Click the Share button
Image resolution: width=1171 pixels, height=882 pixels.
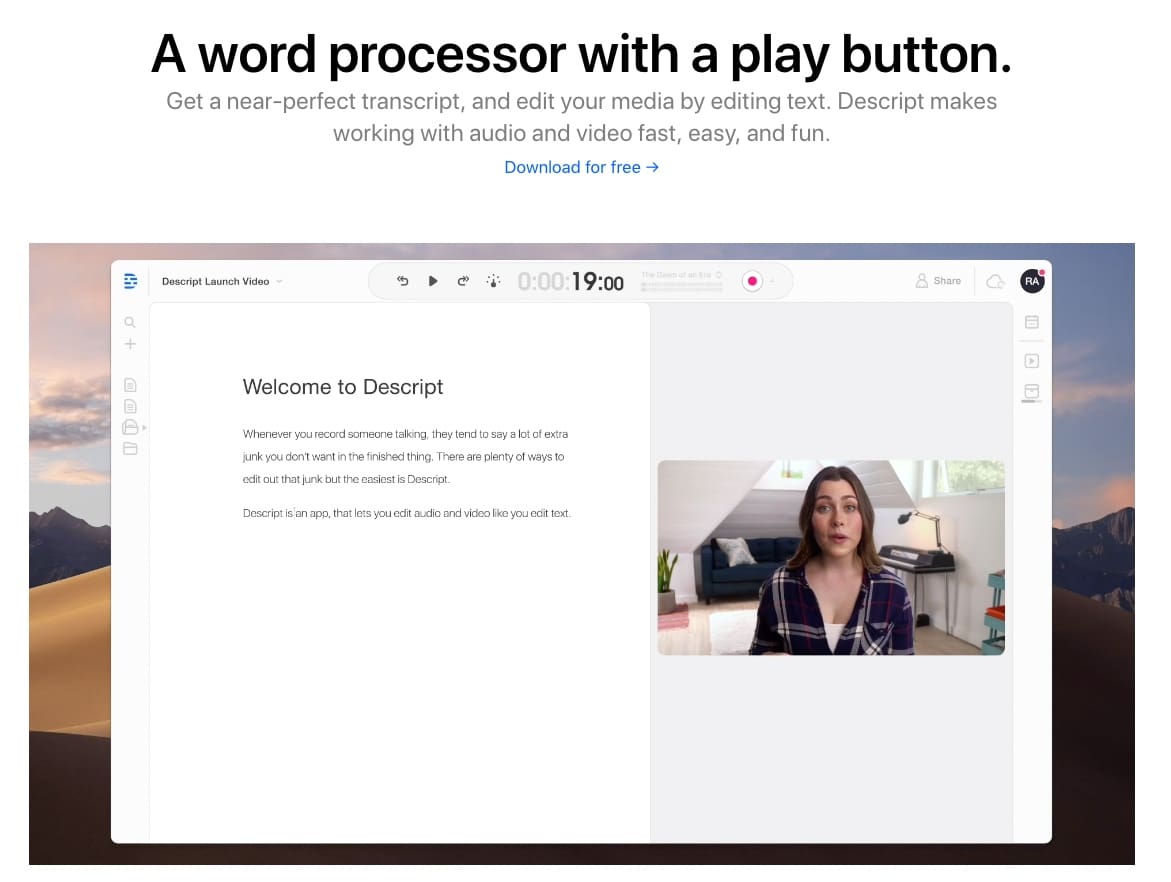coord(938,281)
